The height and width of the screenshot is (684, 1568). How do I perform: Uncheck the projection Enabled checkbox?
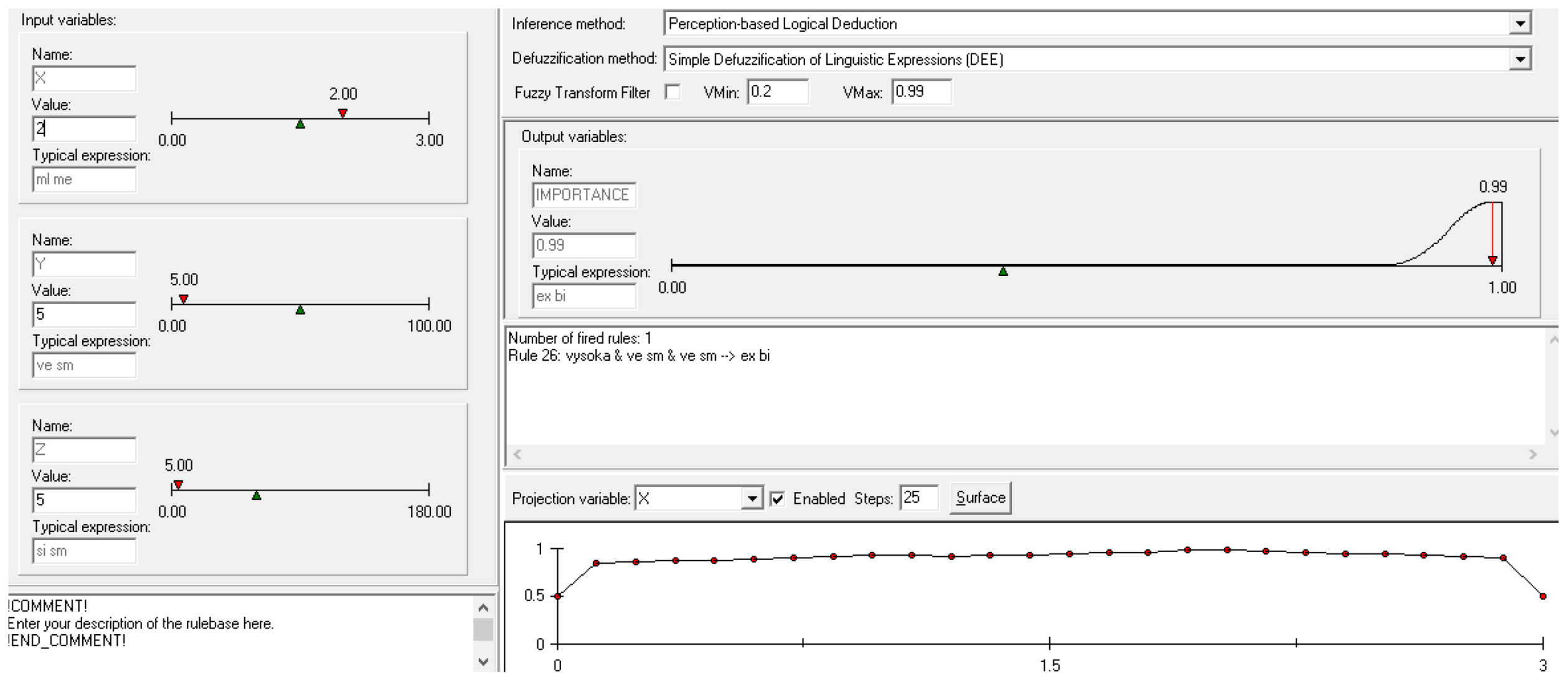pyautogui.click(x=777, y=498)
